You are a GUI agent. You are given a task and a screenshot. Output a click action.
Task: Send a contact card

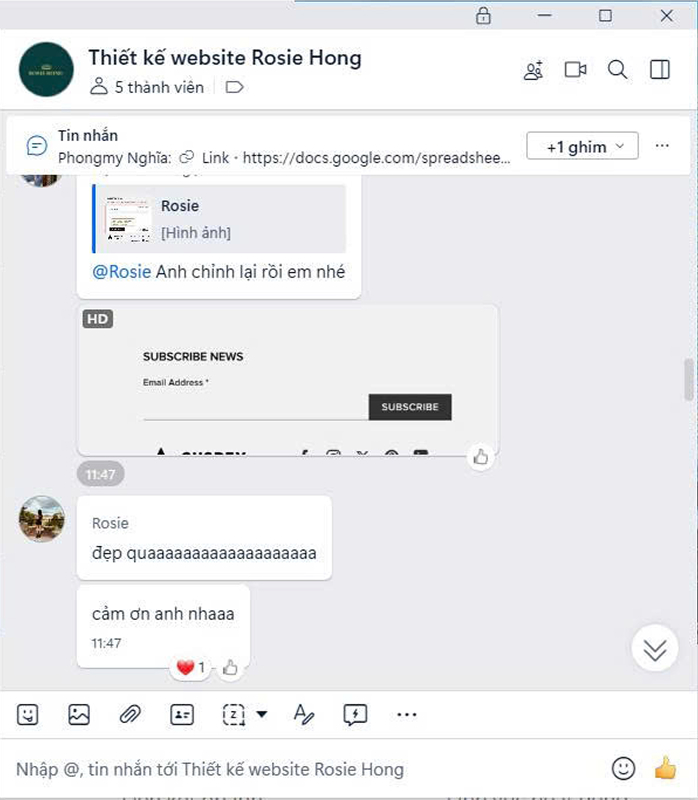click(182, 714)
